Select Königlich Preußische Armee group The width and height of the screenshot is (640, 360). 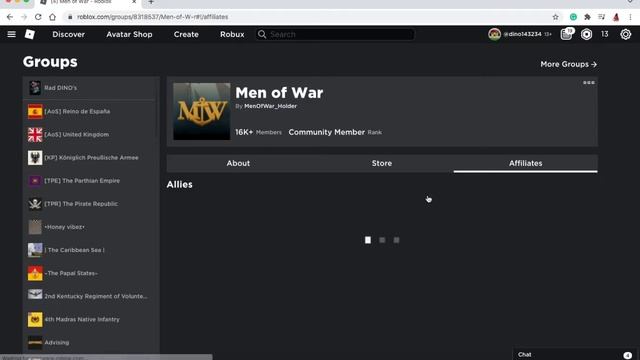pyautogui.click(x=91, y=158)
